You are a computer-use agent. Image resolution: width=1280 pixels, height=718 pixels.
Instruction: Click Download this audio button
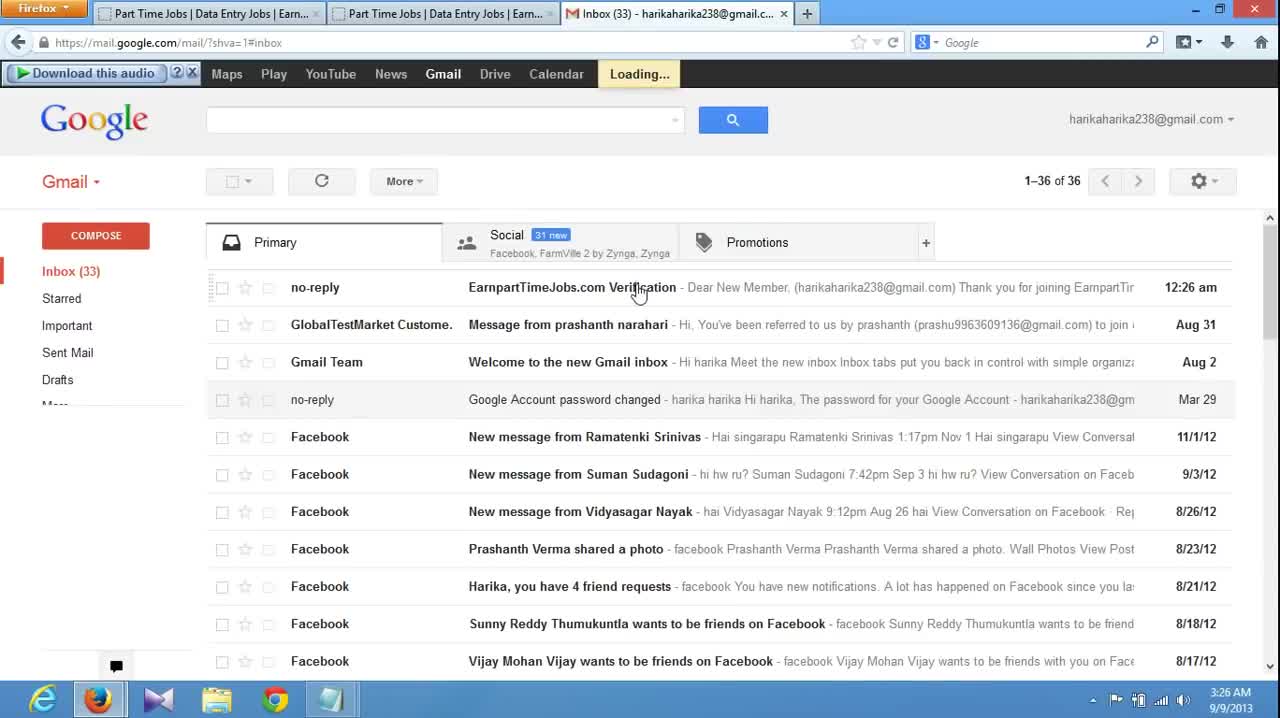pyautogui.click(x=86, y=73)
